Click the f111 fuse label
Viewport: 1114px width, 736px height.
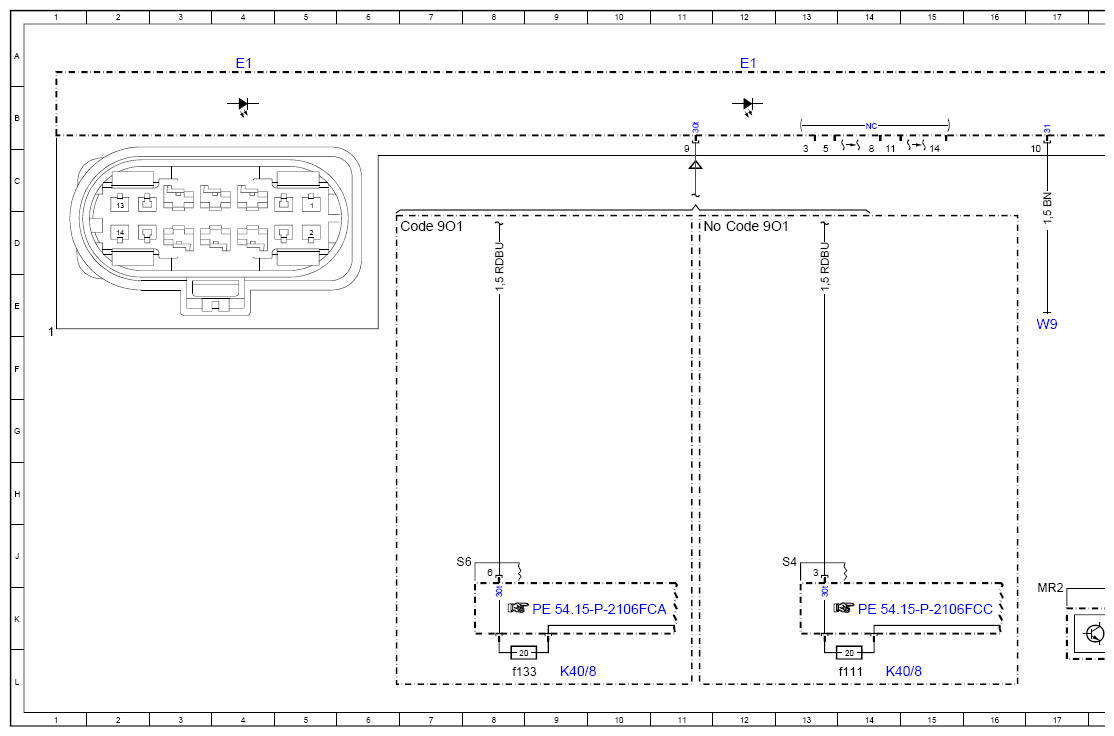pyautogui.click(x=850, y=671)
